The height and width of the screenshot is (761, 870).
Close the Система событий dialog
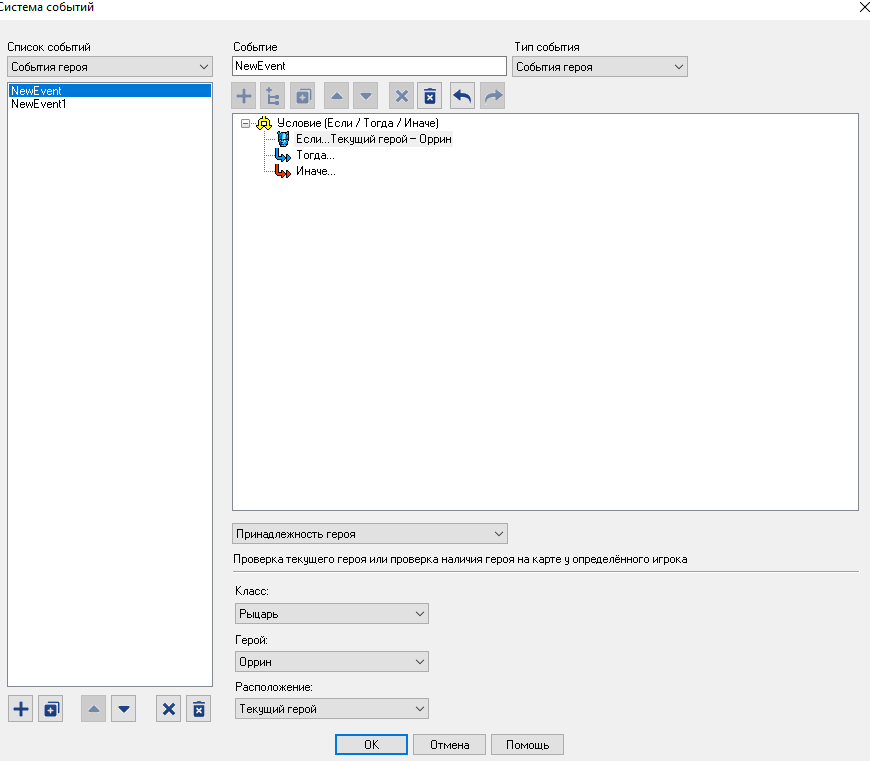(x=863, y=7)
